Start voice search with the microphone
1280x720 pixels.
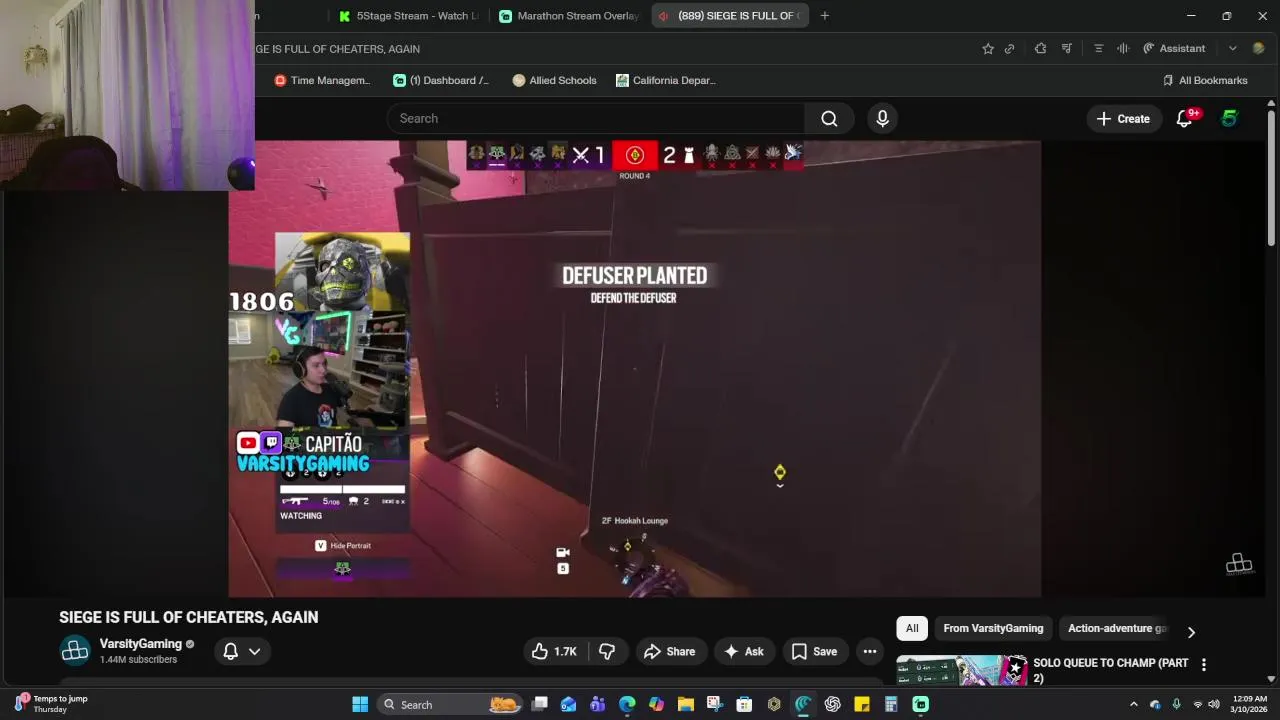(x=882, y=118)
